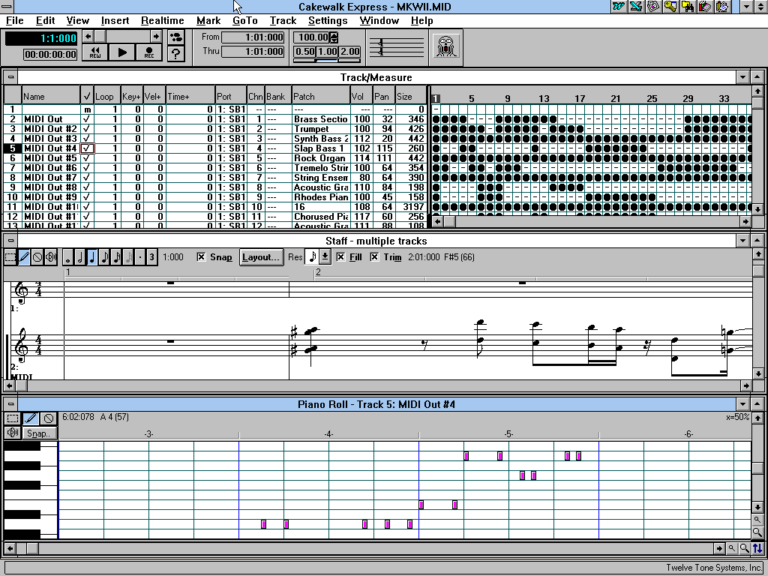Click the Layout... button

(261, 257)
